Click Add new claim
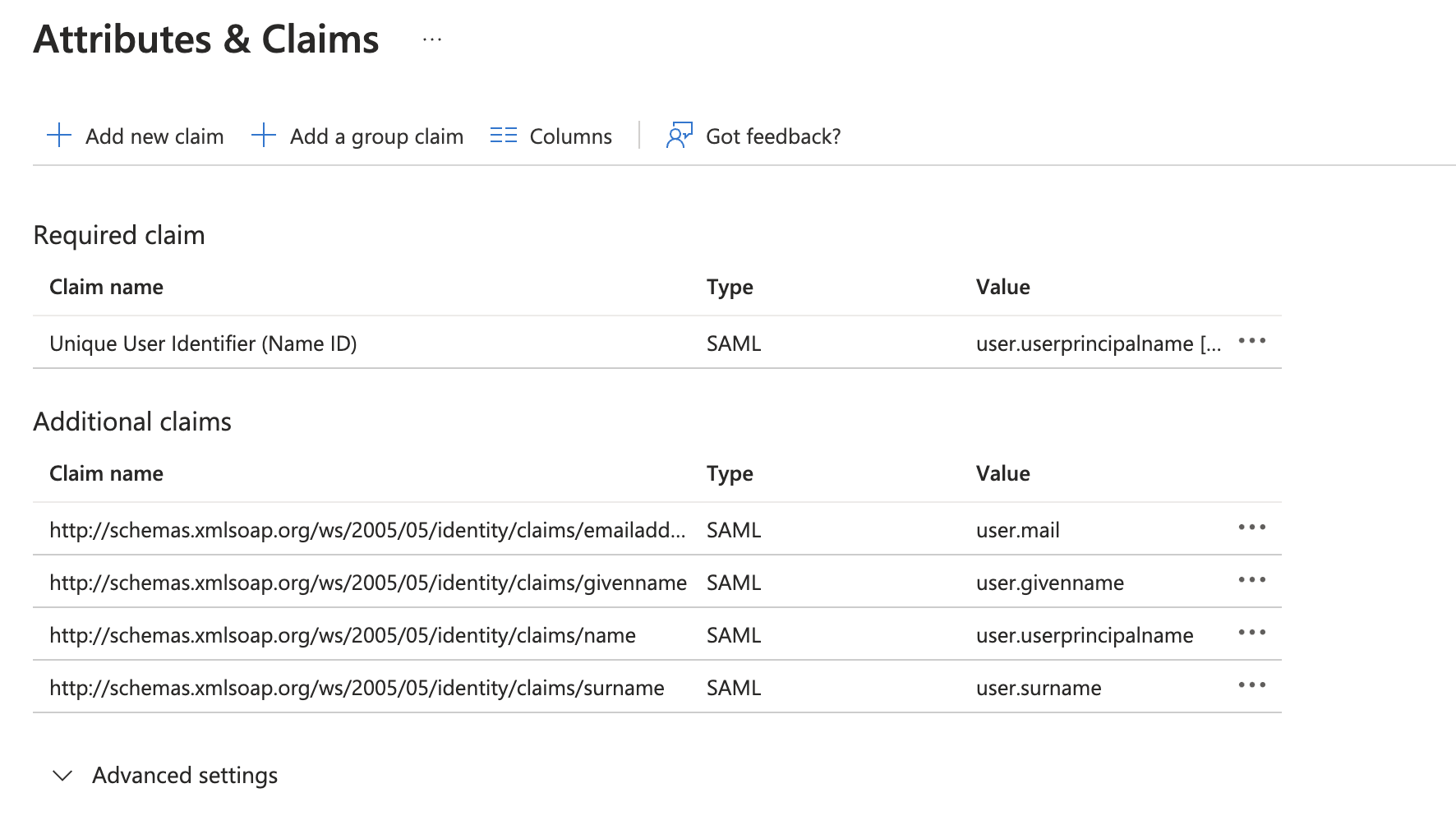Image resolution: width=1456 pixels, height=825 pixels. 154,136
